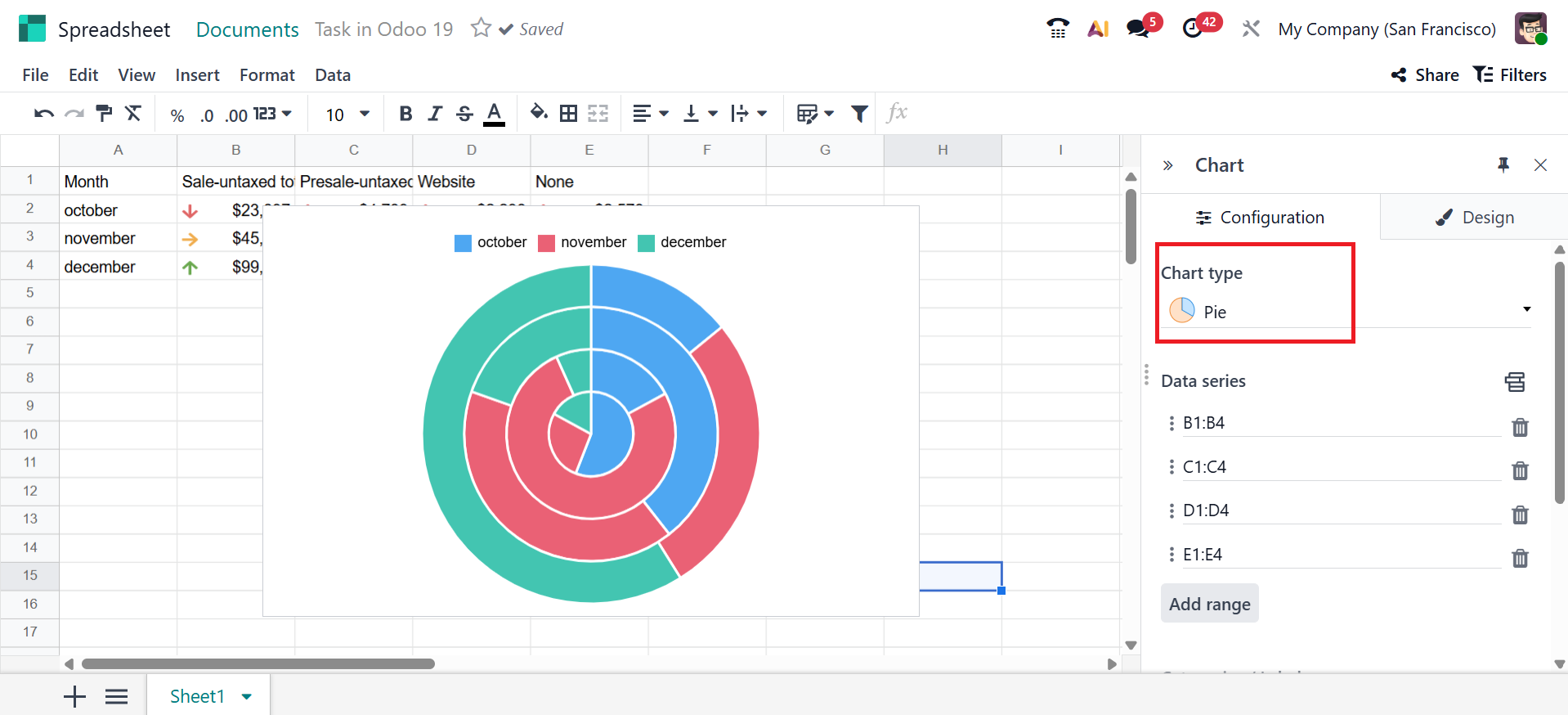
Task: Pin the Chart side panel
Action: click(1503, 165)
